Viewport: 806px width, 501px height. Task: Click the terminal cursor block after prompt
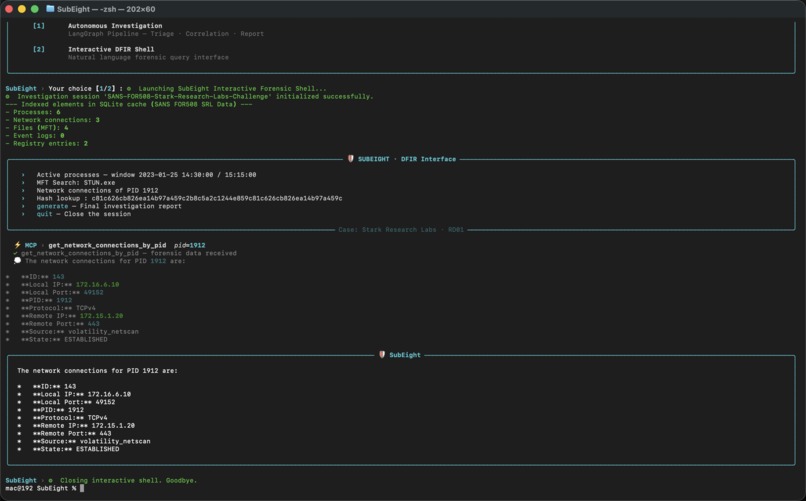[x=82, y=488]
